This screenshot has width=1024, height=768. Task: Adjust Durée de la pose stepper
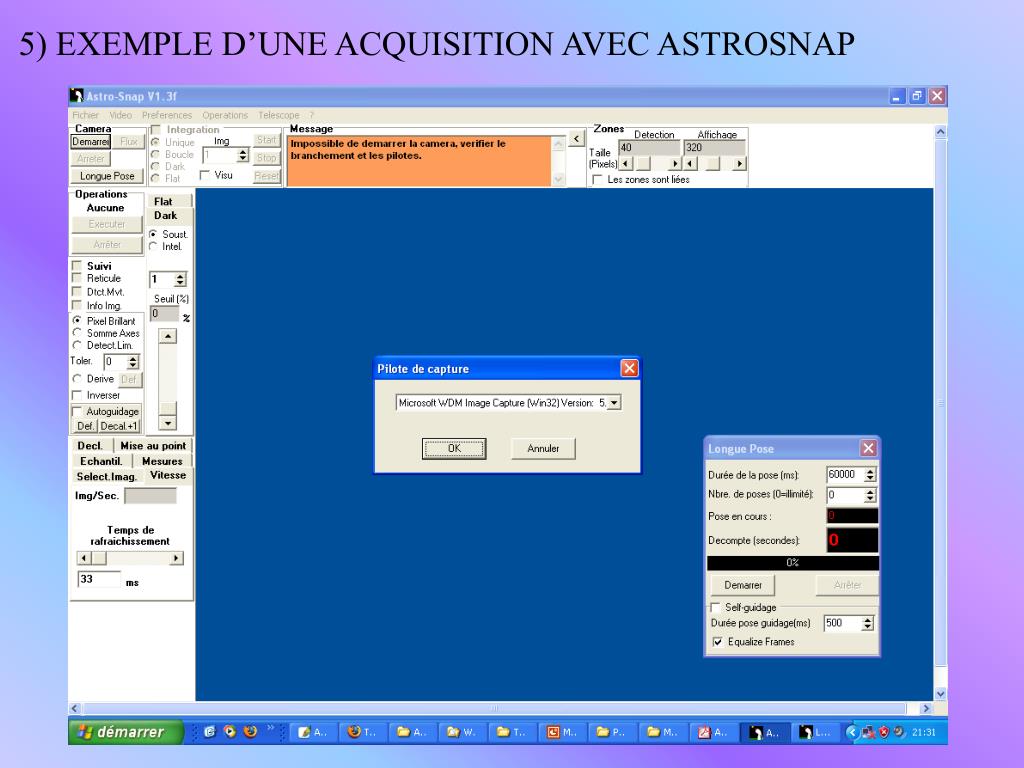point(870,475)
